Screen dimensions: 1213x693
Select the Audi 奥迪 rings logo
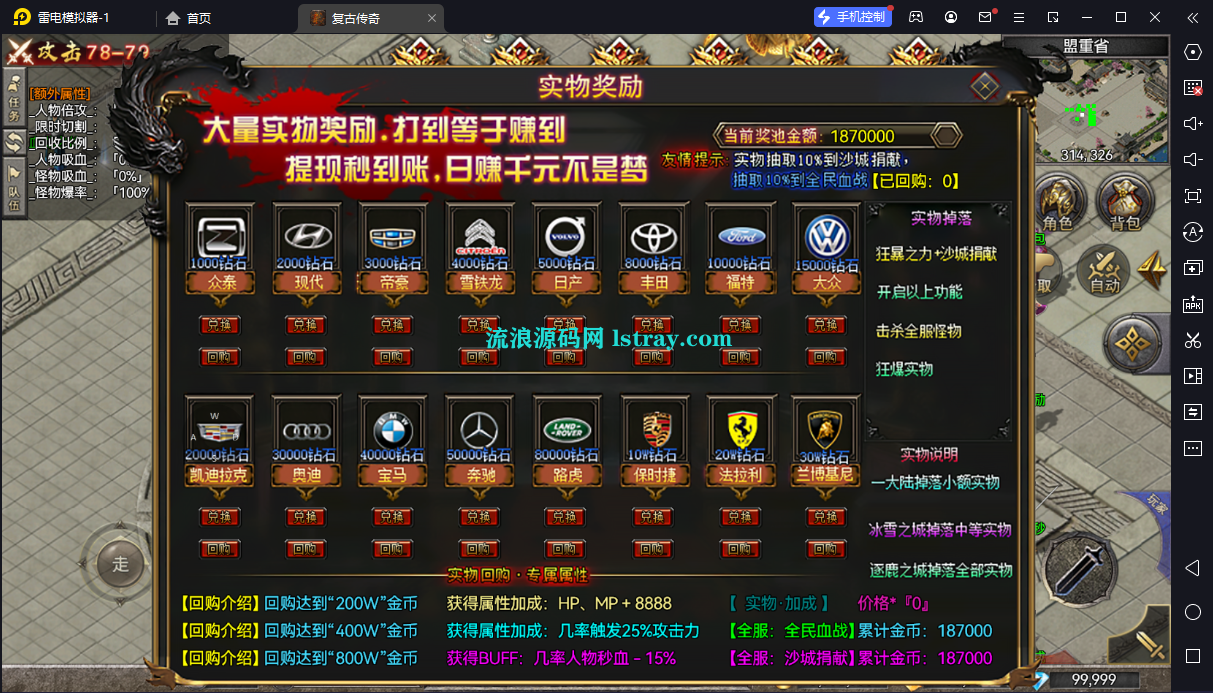click(306, 429)
